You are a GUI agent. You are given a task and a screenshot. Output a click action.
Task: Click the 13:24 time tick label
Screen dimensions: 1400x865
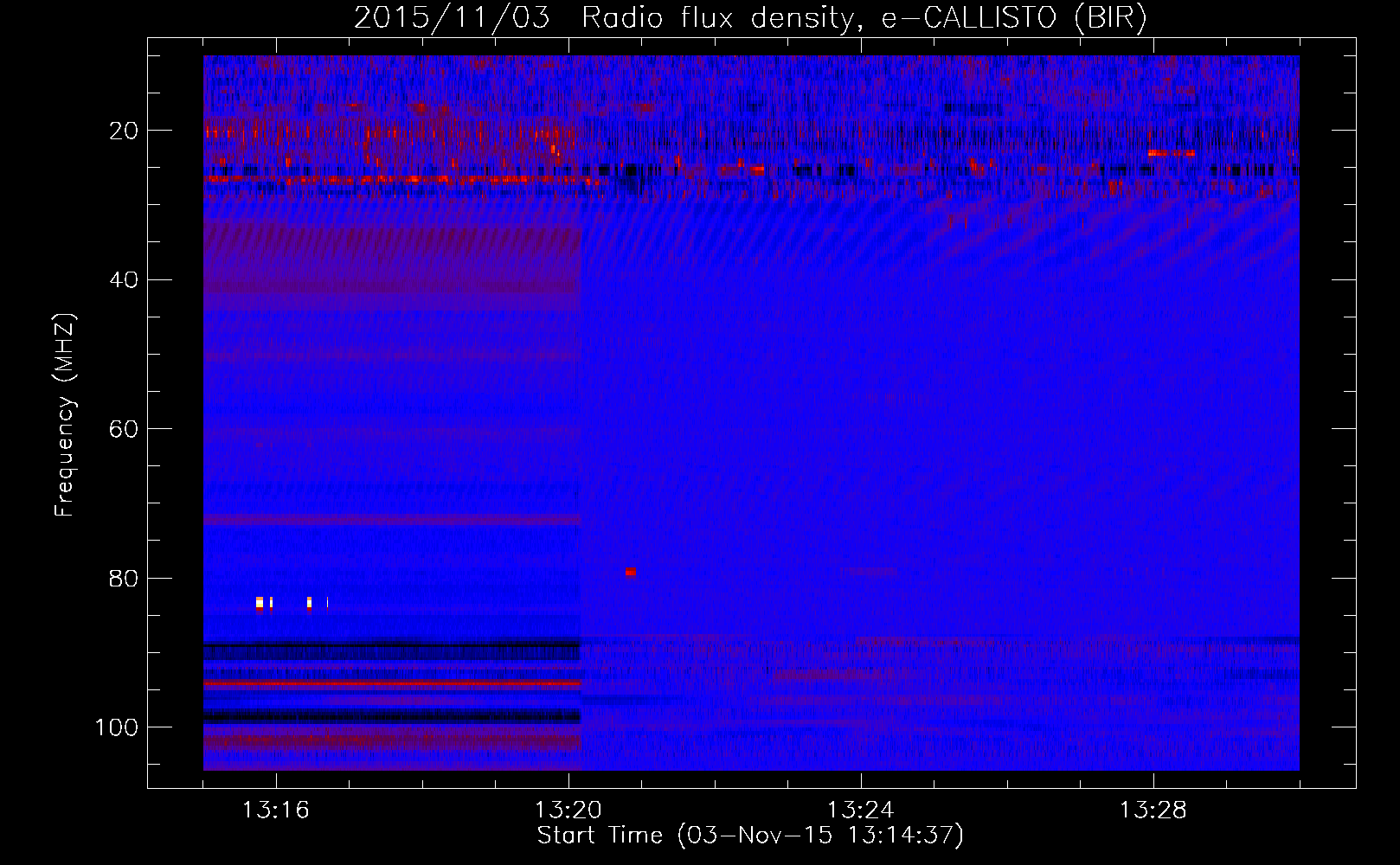[x=860, y=811]
